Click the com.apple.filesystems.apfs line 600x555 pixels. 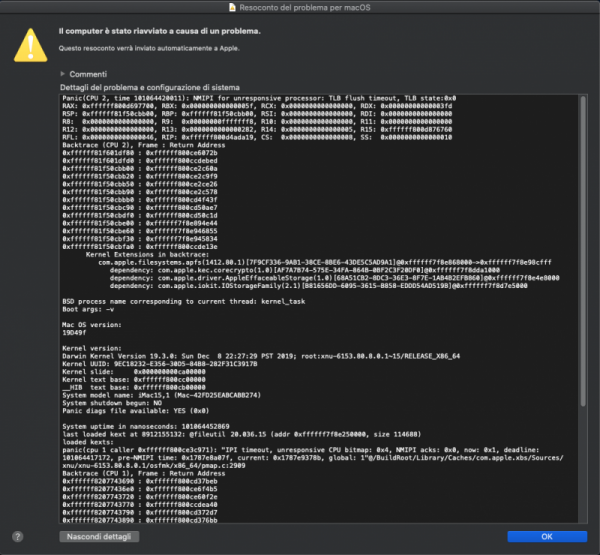[325, 262]
